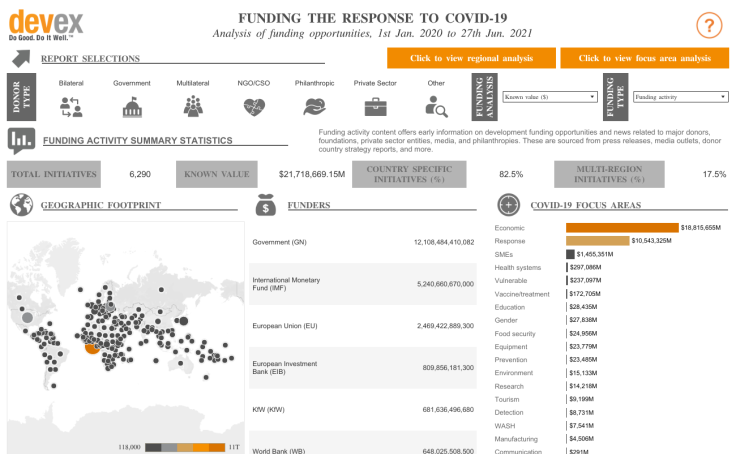The width and height of the screenshot is (736, 454).
Task: Select the European Union (EU) funder row
Action: 363,326
